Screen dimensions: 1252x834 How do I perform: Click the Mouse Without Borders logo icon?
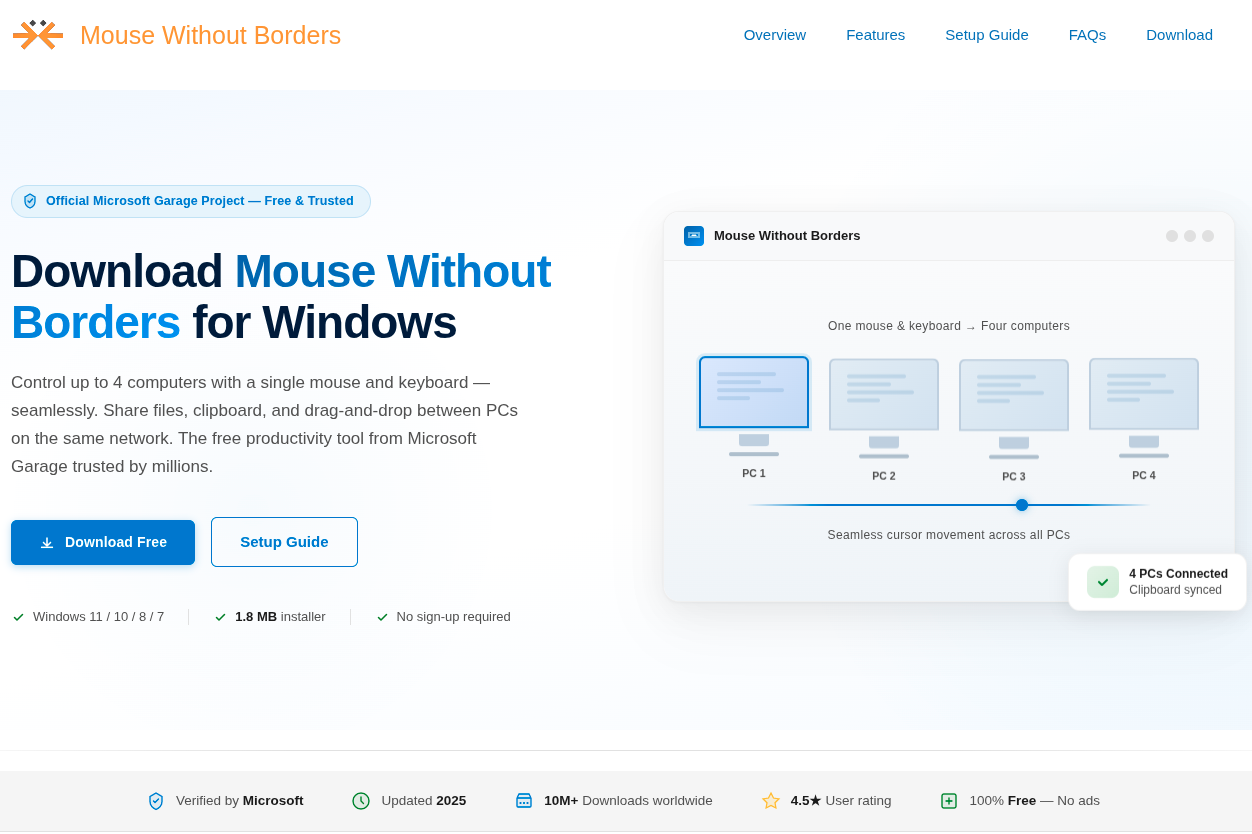coord(38,35)
